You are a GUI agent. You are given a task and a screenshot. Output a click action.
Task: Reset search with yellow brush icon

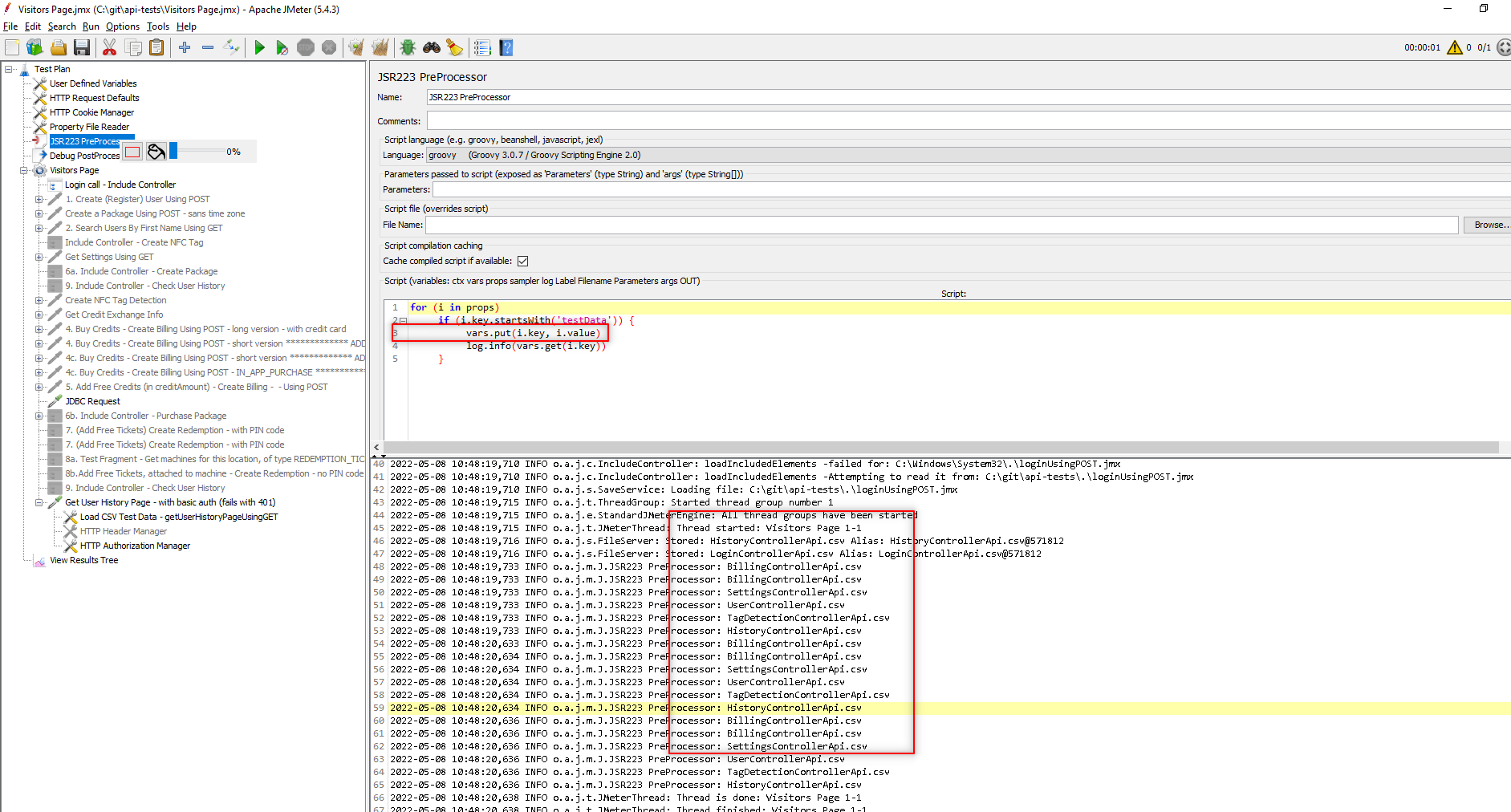pos(455,48)
